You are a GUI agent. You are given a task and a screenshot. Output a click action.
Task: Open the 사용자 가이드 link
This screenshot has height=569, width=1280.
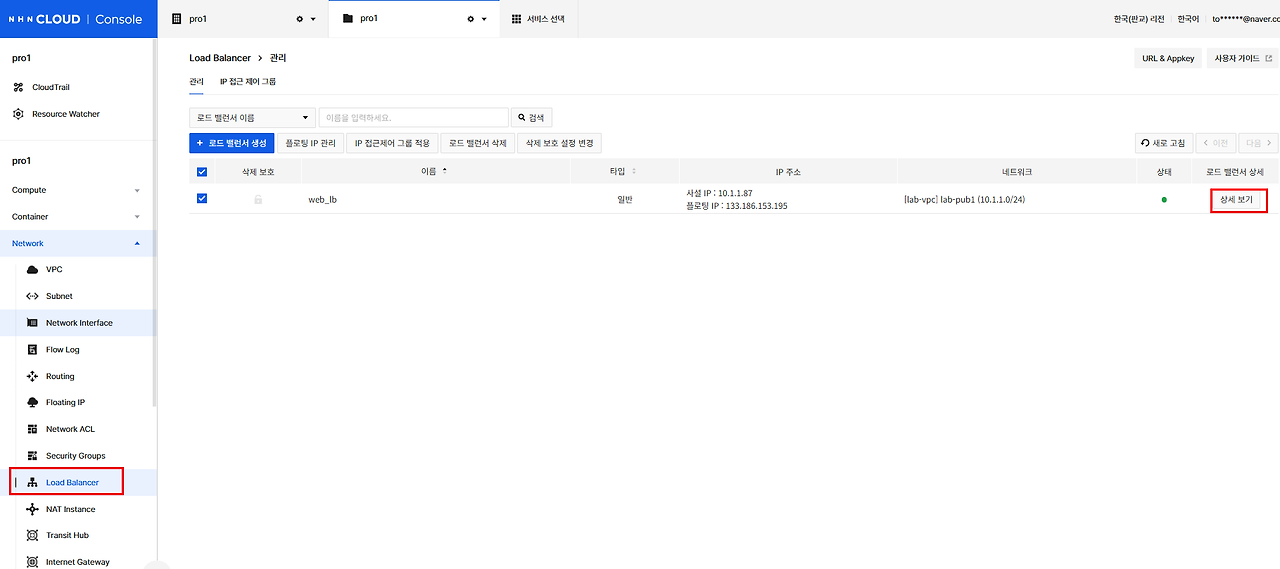click(x=1243, y=58)
